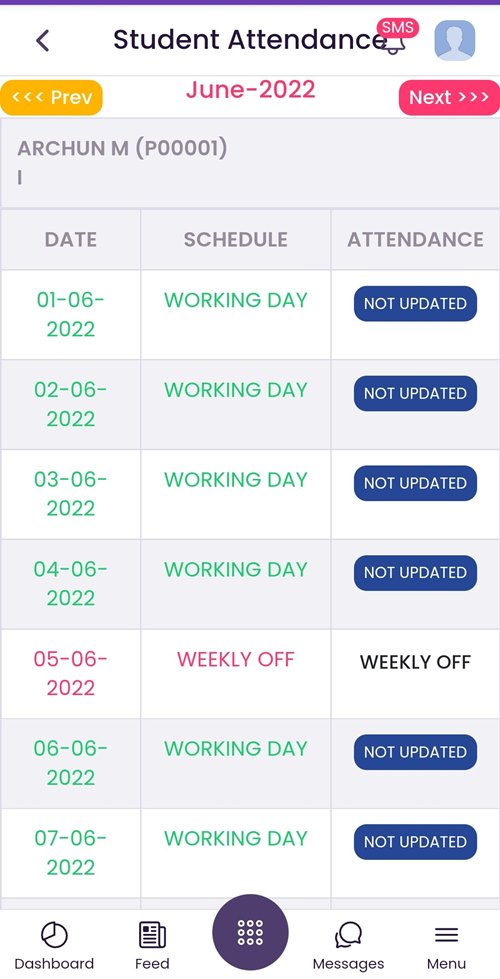Open the Dashboard pie chart icon
Screen dimensions: 500x979
point(54,935)
